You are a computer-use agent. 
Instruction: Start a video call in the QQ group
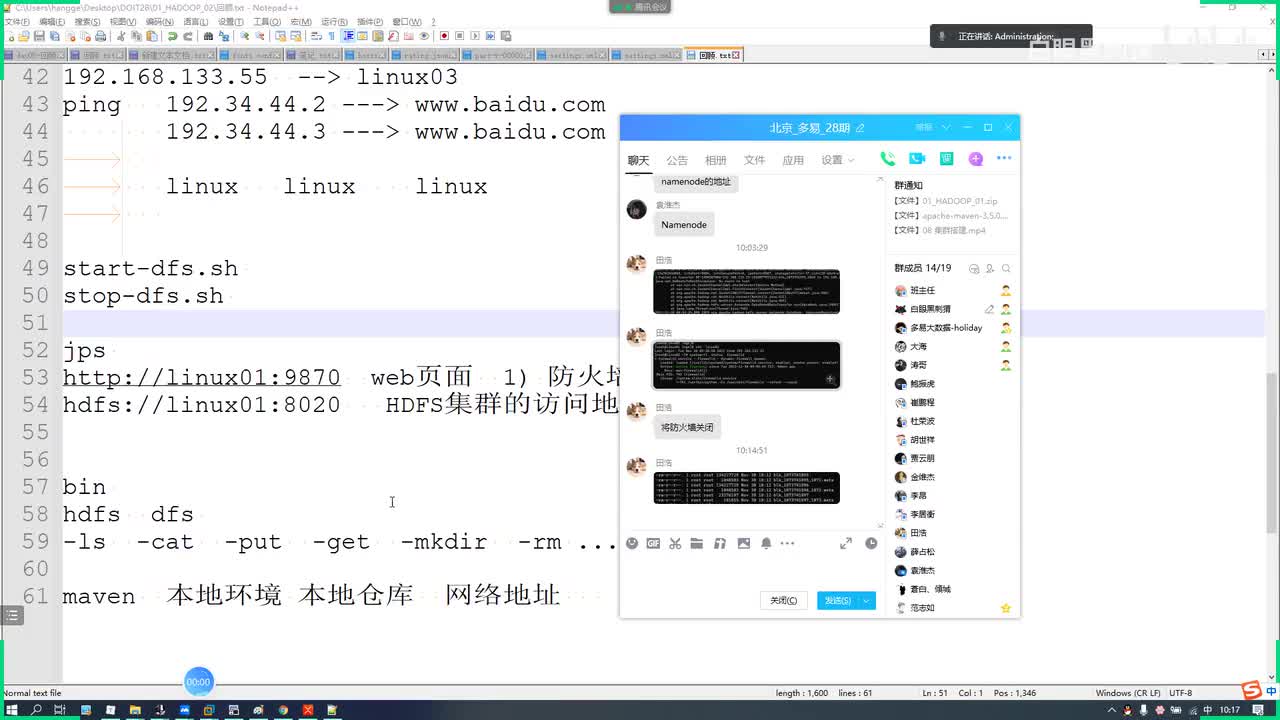(x=917, y=159)
